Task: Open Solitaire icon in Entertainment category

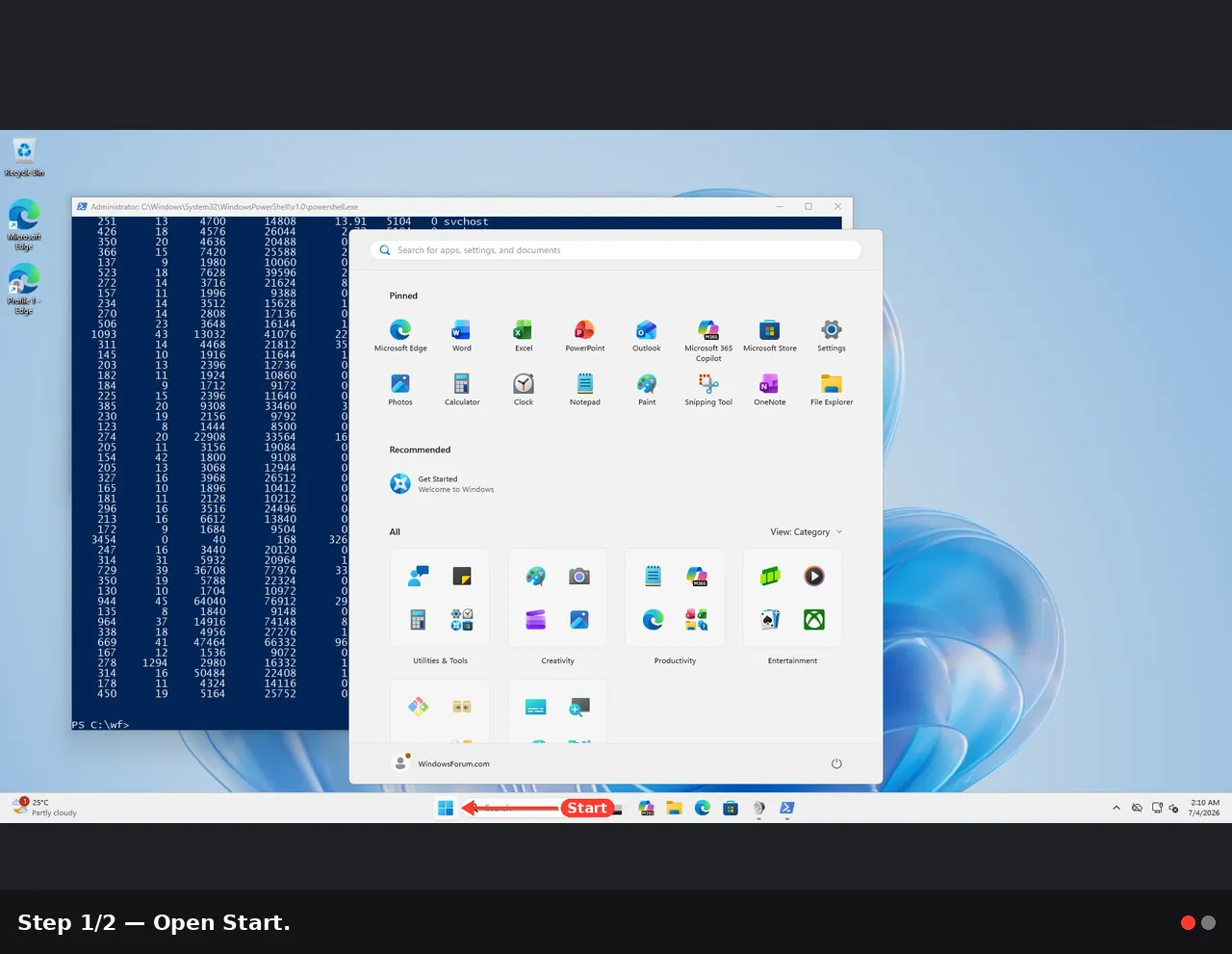Action: pyautogui.click(x=769, y=620)
